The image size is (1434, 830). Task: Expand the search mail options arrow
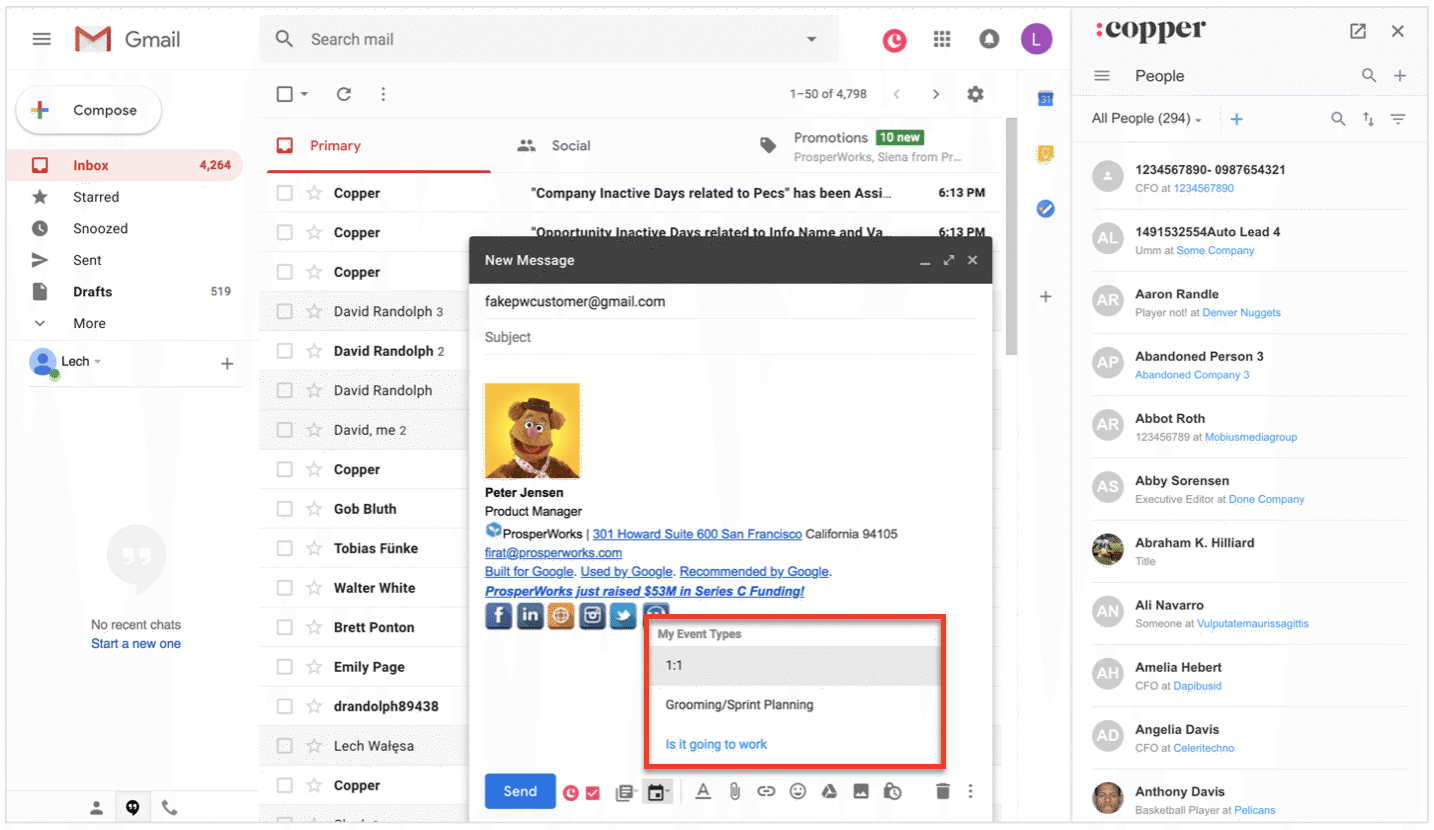[811, 39]
